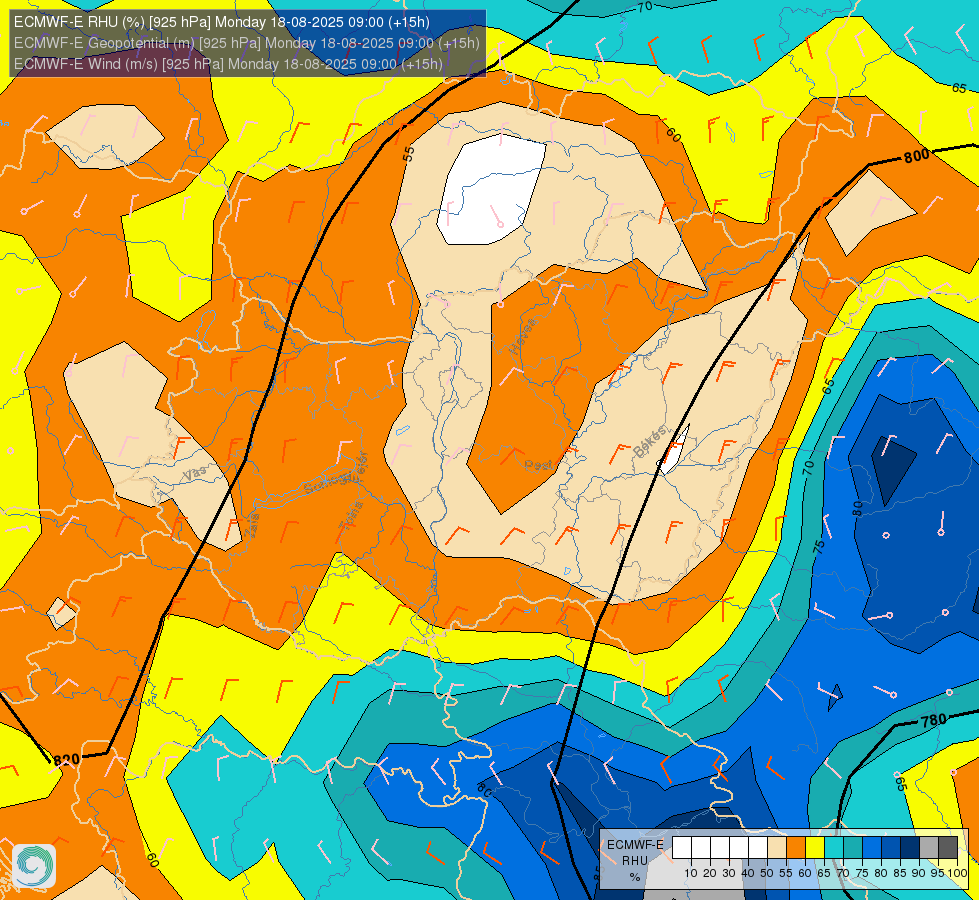Click the '10' tick value in legend
Image resolution: width=979 pixels, height=900 pixels.
click(x=691, y=873)
